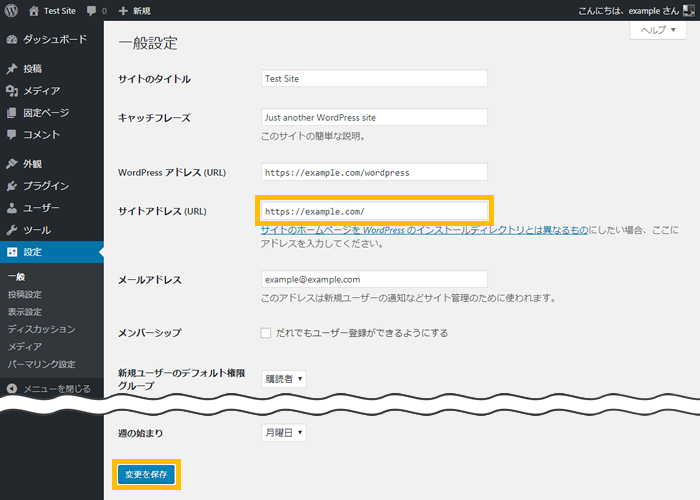The height and width of the screenshot is (500, 700).
Task: Open the プラグイン plug icon menu
Action: click(x=11, y=186)
